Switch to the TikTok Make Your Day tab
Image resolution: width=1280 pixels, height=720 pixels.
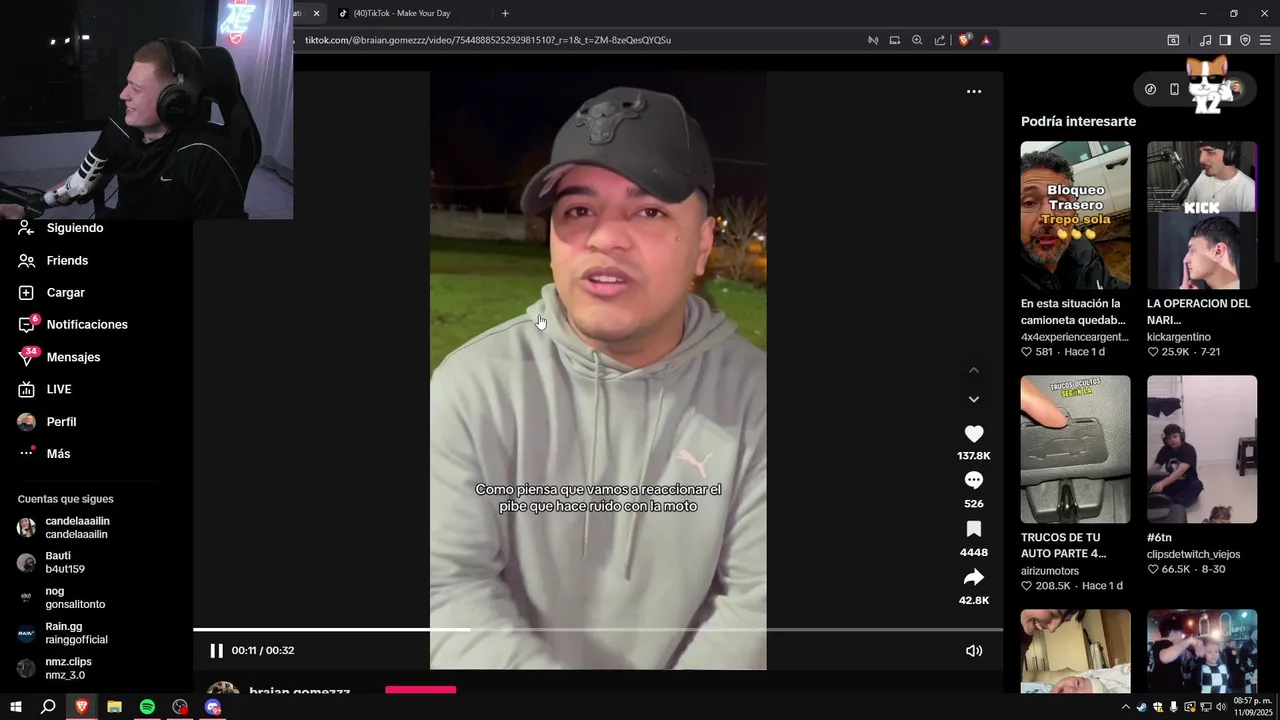pyautogui.click(x=403, y=13)
